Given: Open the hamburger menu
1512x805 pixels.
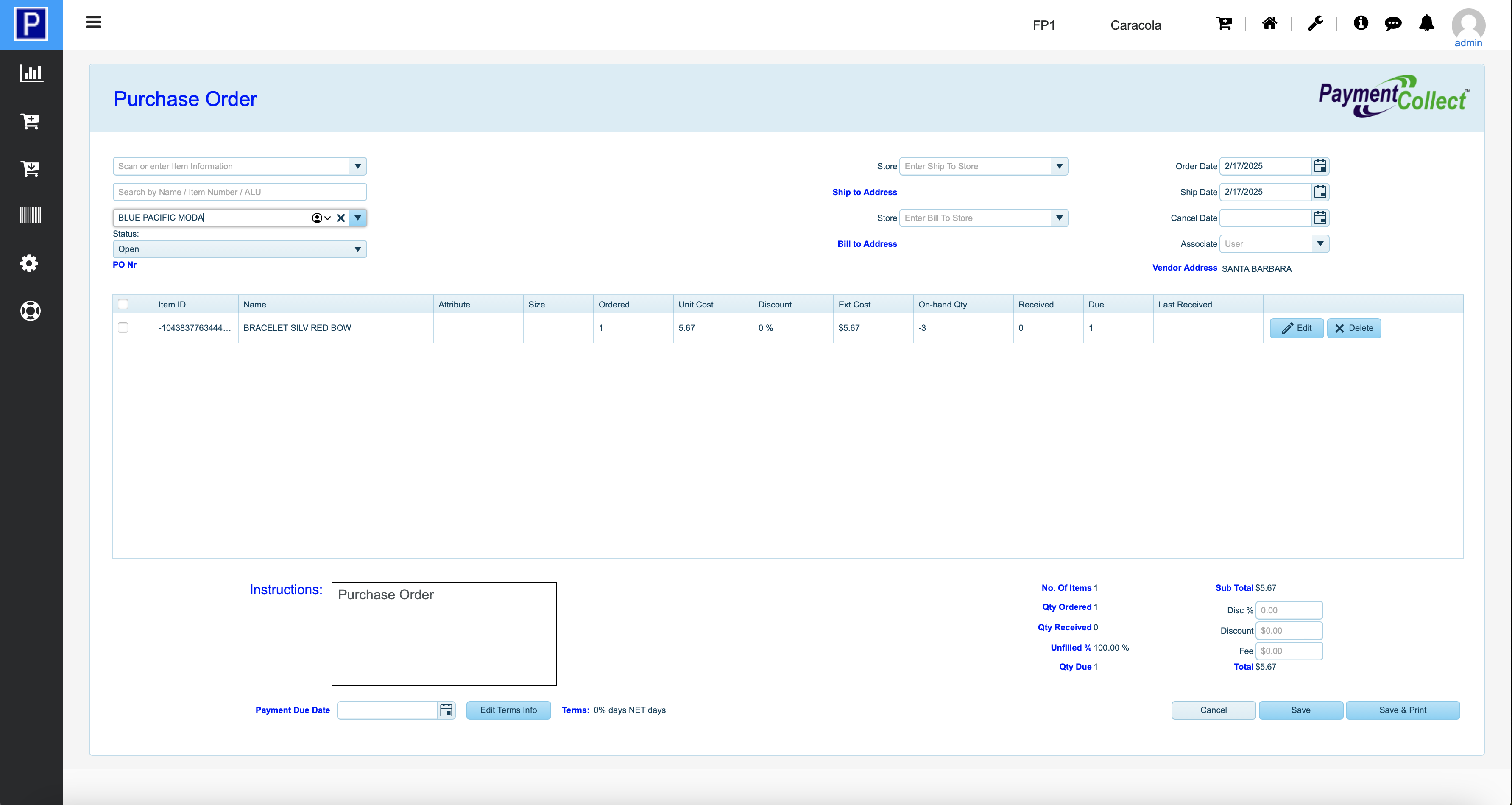Looking at the screenshot, I should tap(93, 22).
